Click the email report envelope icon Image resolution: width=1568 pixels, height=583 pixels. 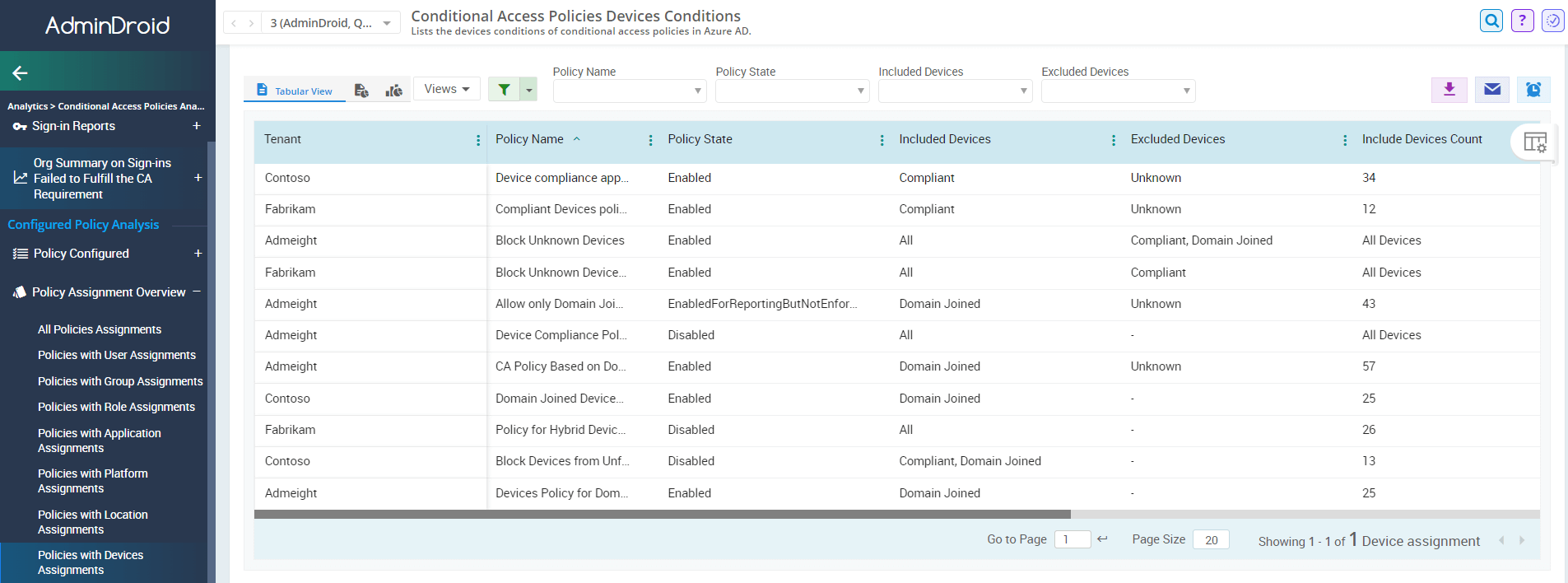tap(1492, 89)
